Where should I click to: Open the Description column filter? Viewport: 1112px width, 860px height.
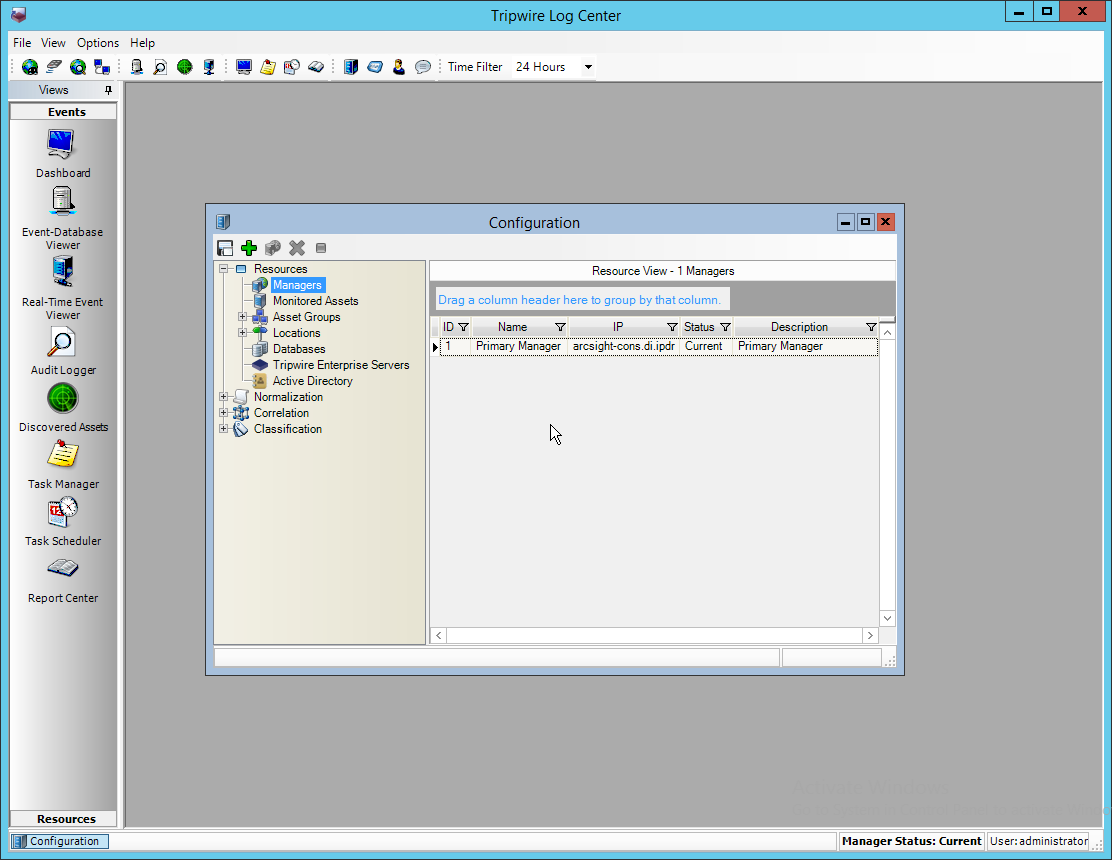[871, 327]
